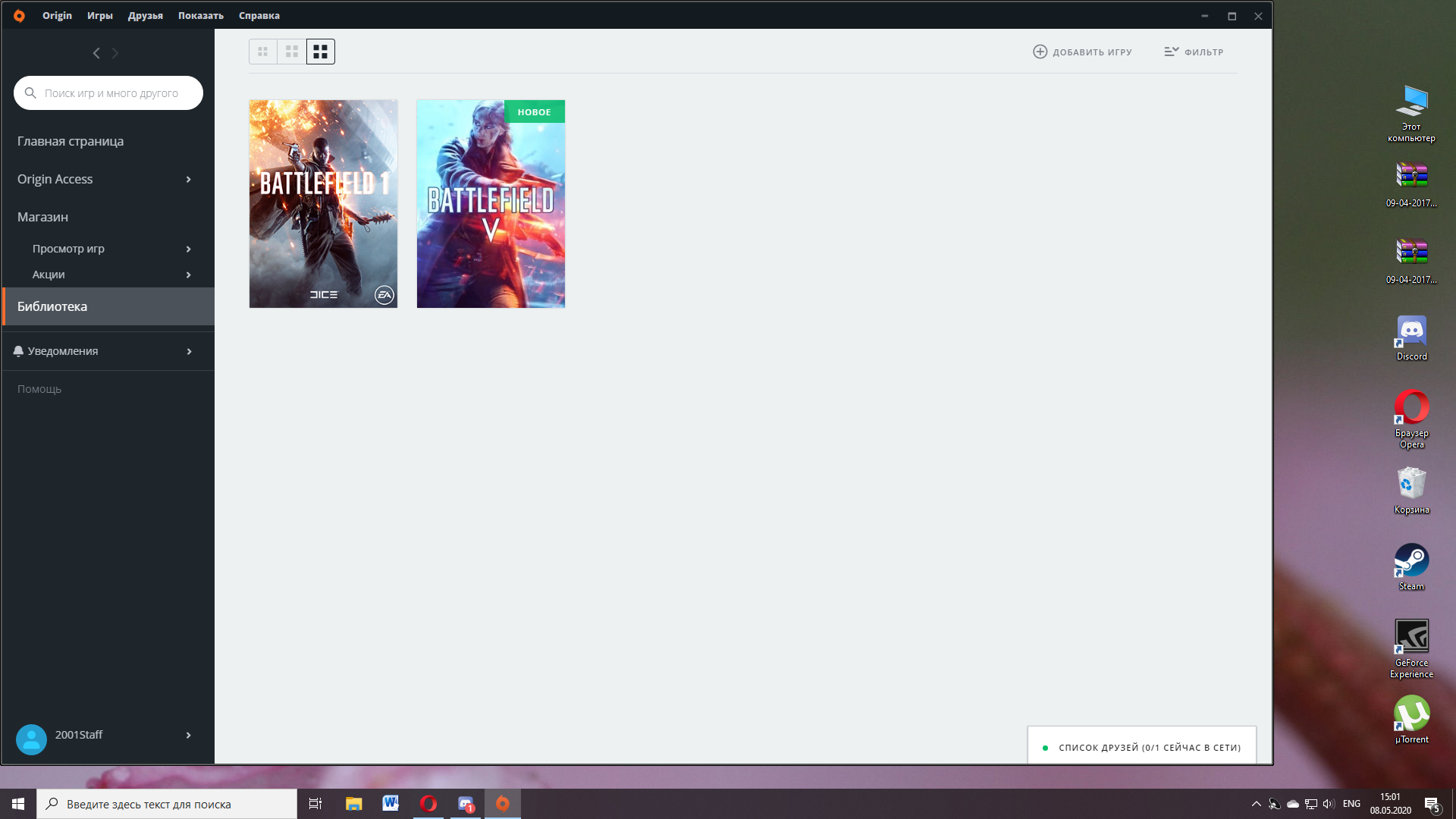The width and height of the screenshot is (1456, 819).
Task: Open the Battlefield V game tile
Action: (x=491, y=204)
